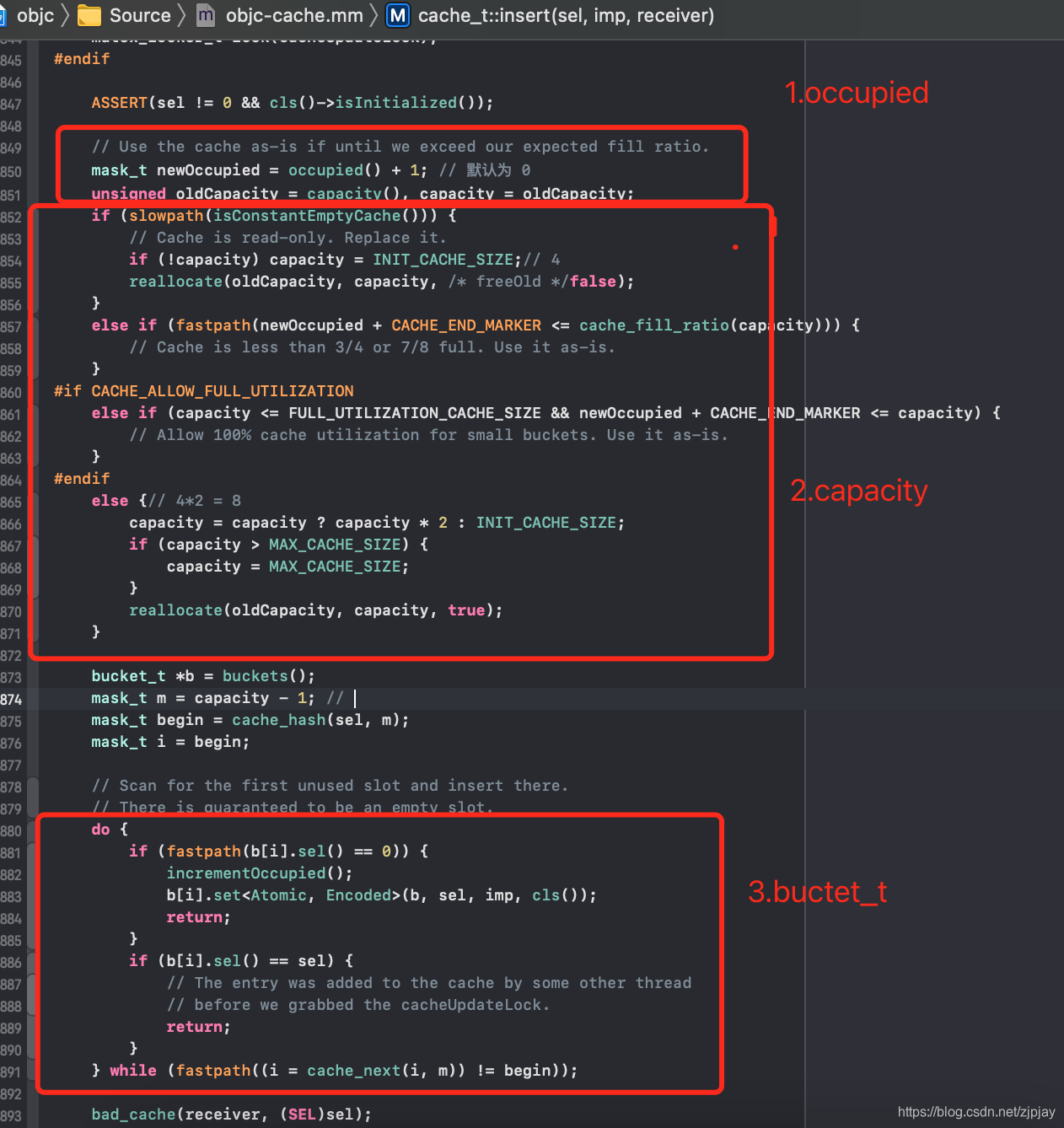This screenshot has height=1128, width=1064.
Task: Click line number 891 in the gutter
Action: pyautogui.click(x=11, y=1072)
